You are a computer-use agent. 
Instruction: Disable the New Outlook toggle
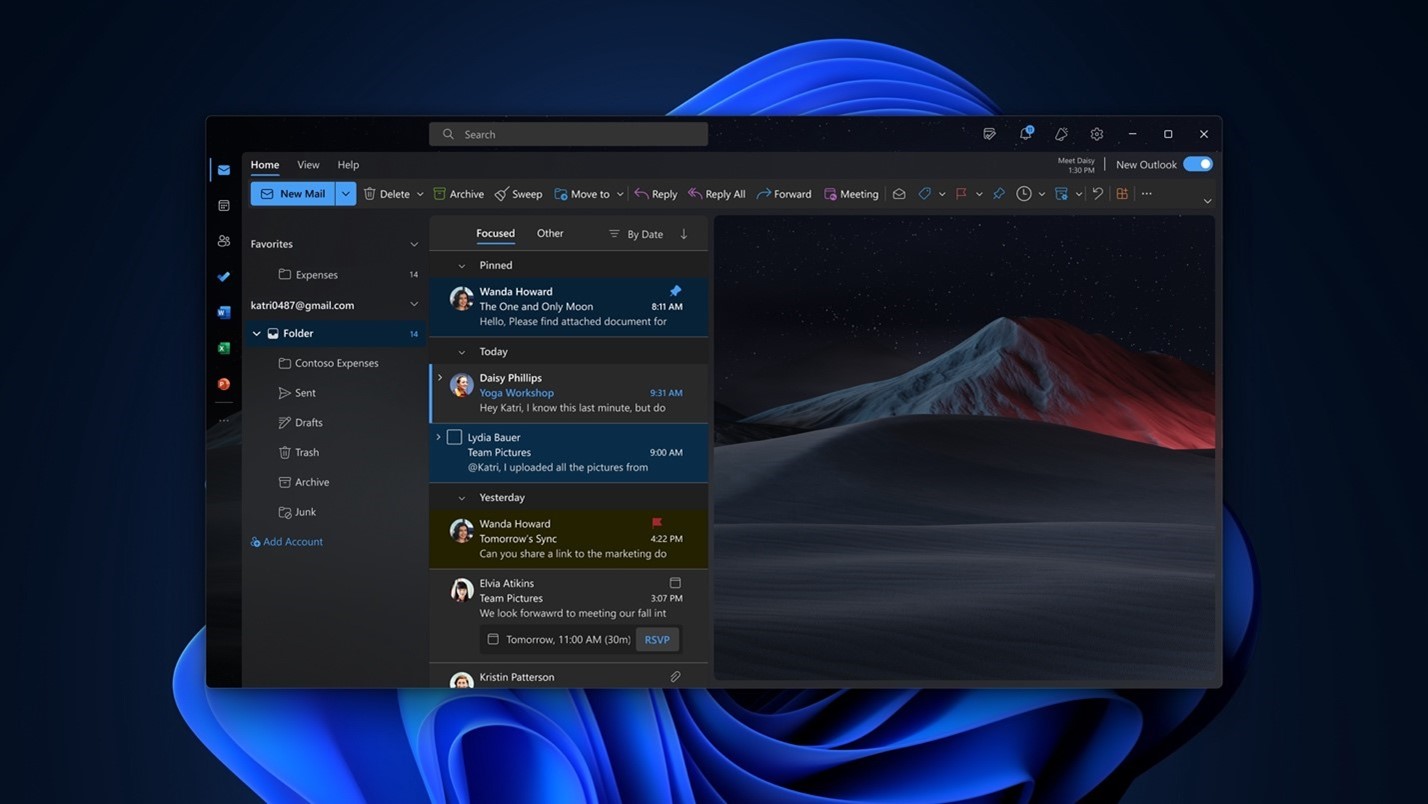point(1197,164)
